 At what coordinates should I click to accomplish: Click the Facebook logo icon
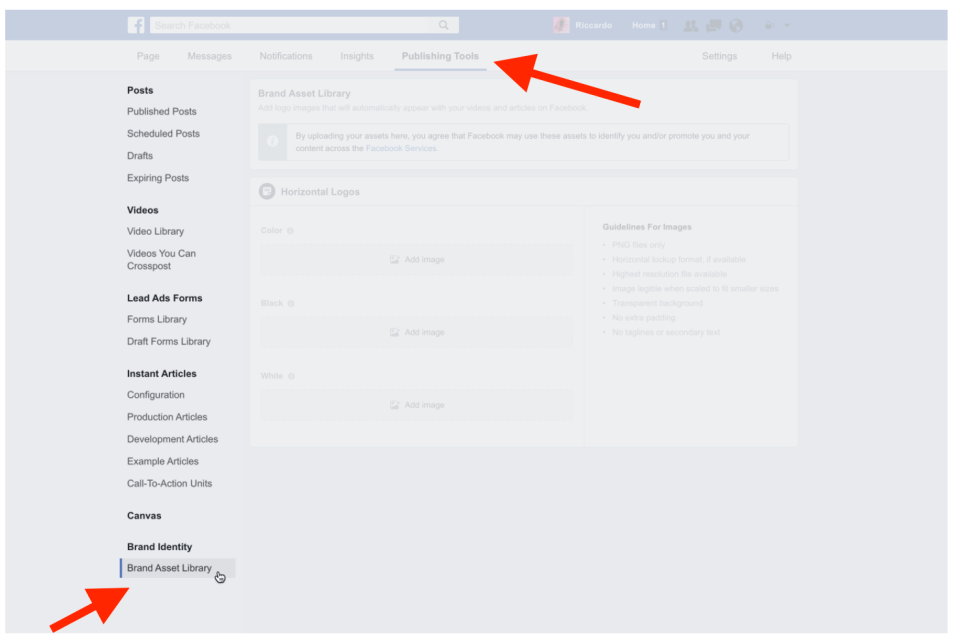(x=136, y=25)
